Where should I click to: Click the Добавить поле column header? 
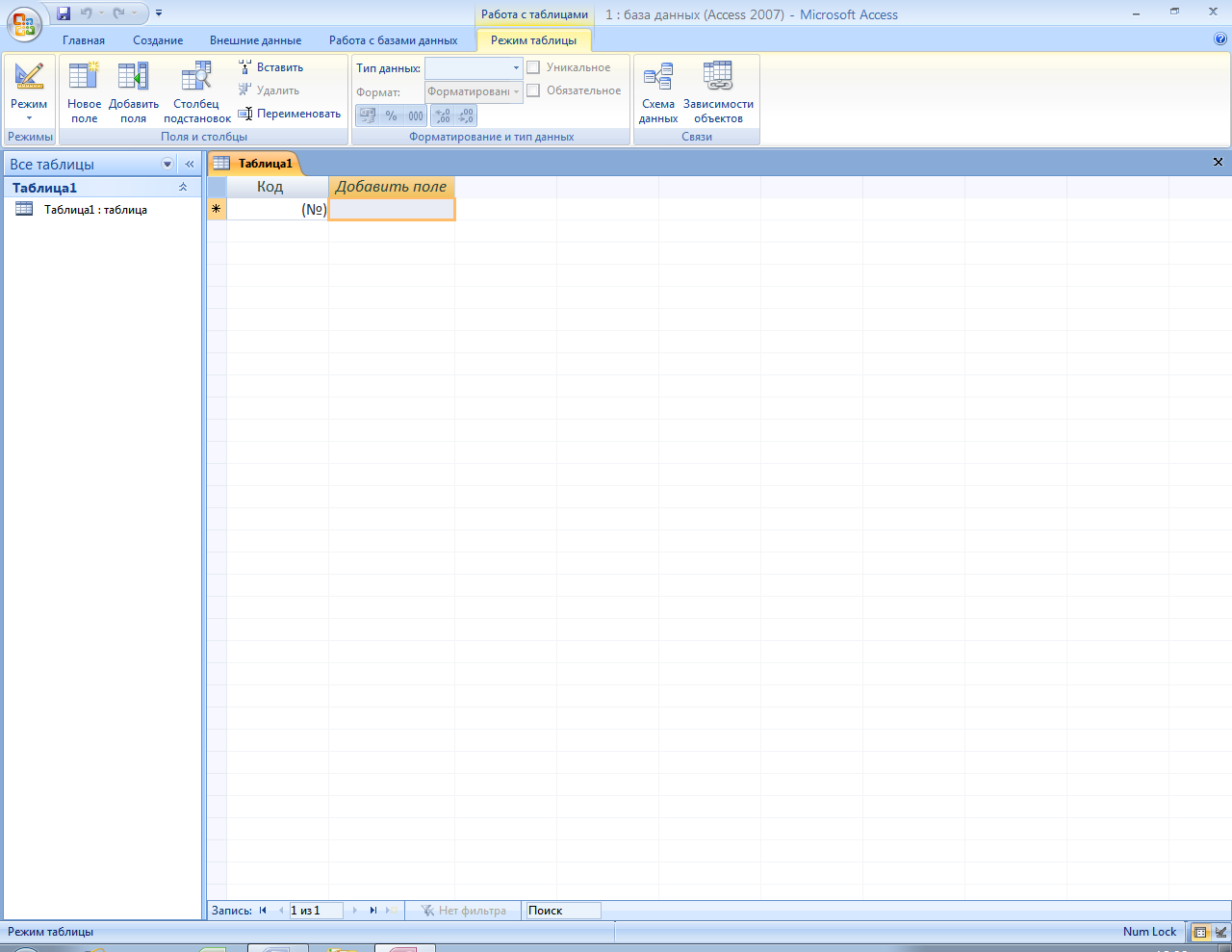392,187
